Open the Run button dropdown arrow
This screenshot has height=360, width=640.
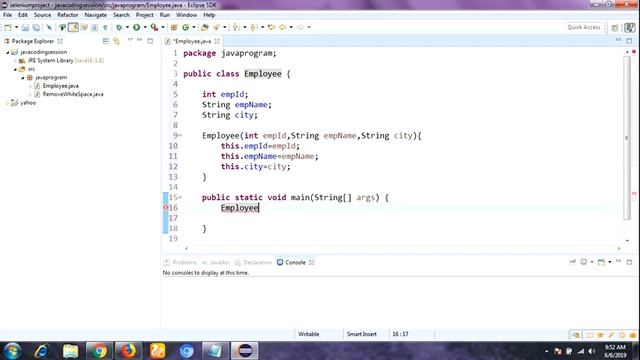145,27
